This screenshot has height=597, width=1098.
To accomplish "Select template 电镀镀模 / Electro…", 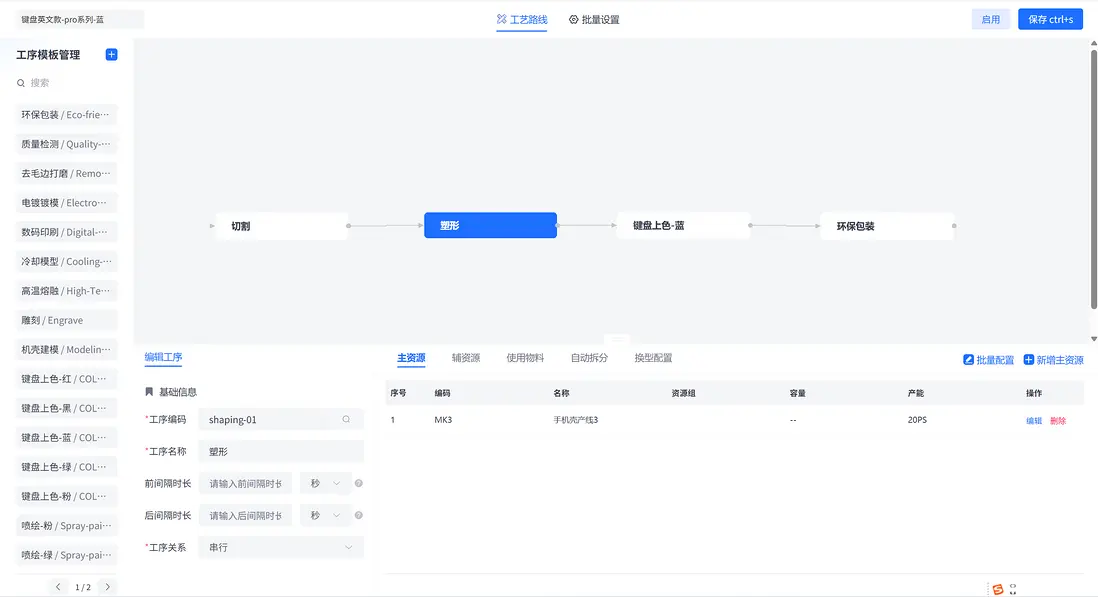I will (x=67, y=203).
